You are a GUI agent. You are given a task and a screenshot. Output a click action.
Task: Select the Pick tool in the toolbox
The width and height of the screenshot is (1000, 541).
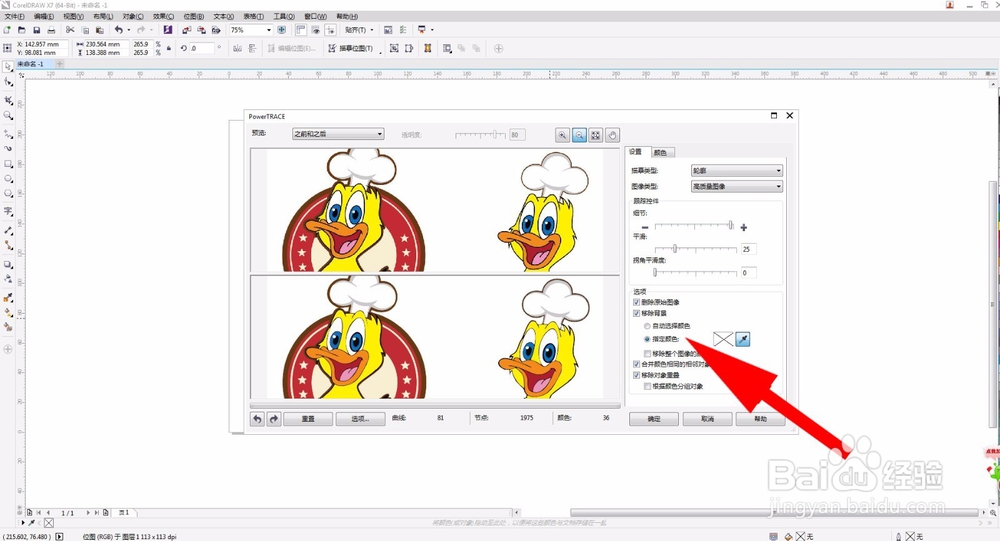[8, 66]
